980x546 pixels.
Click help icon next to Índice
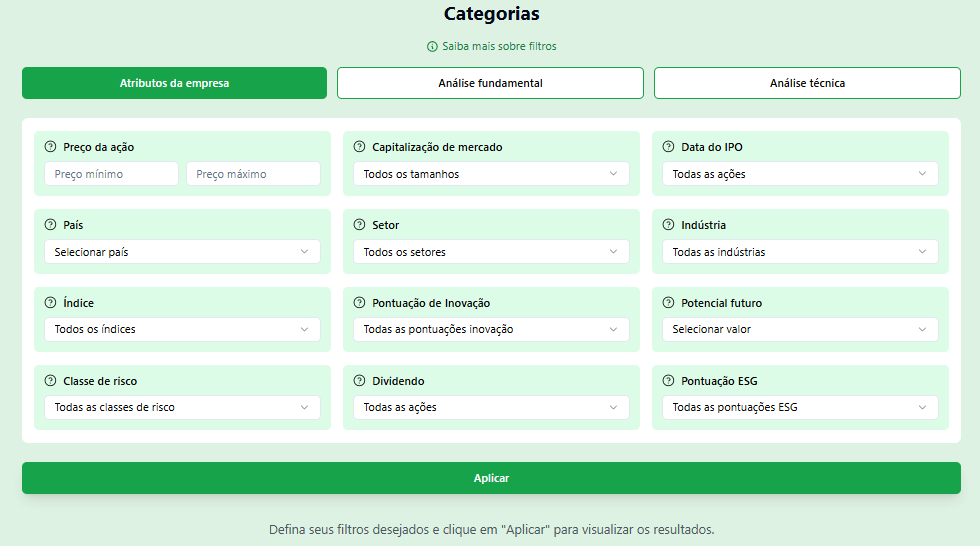50,303
